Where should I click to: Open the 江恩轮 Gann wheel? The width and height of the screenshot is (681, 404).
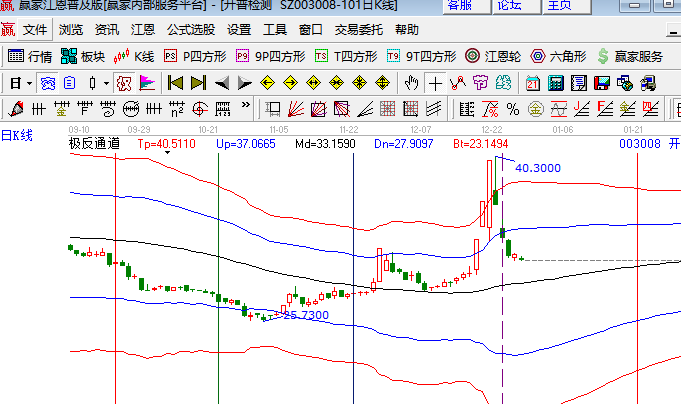(x=493, y=56)
